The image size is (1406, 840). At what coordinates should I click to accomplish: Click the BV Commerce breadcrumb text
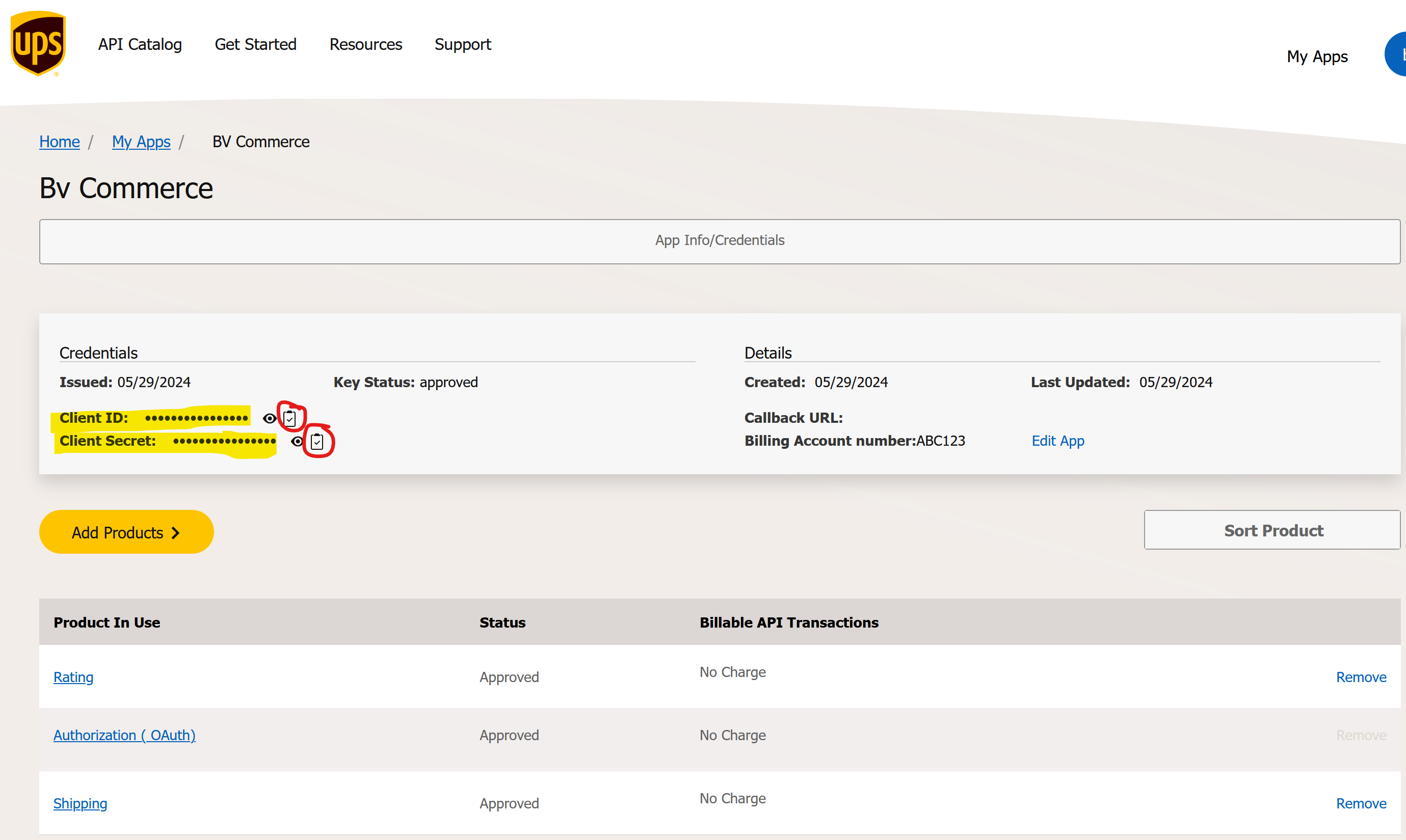click(x=261, y=142)
